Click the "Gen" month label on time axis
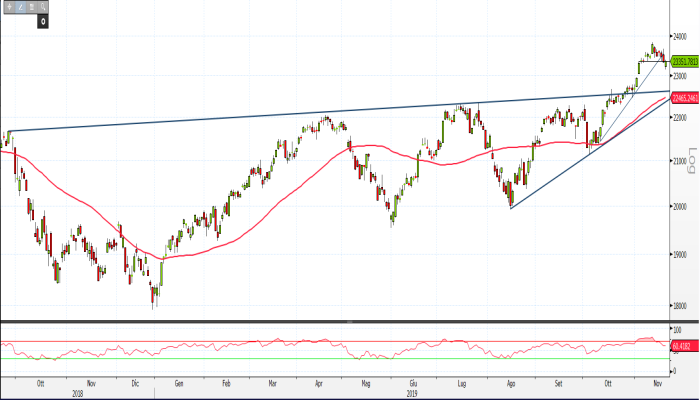This screenshot has height=400, width=700. click(x=179, y=382)
